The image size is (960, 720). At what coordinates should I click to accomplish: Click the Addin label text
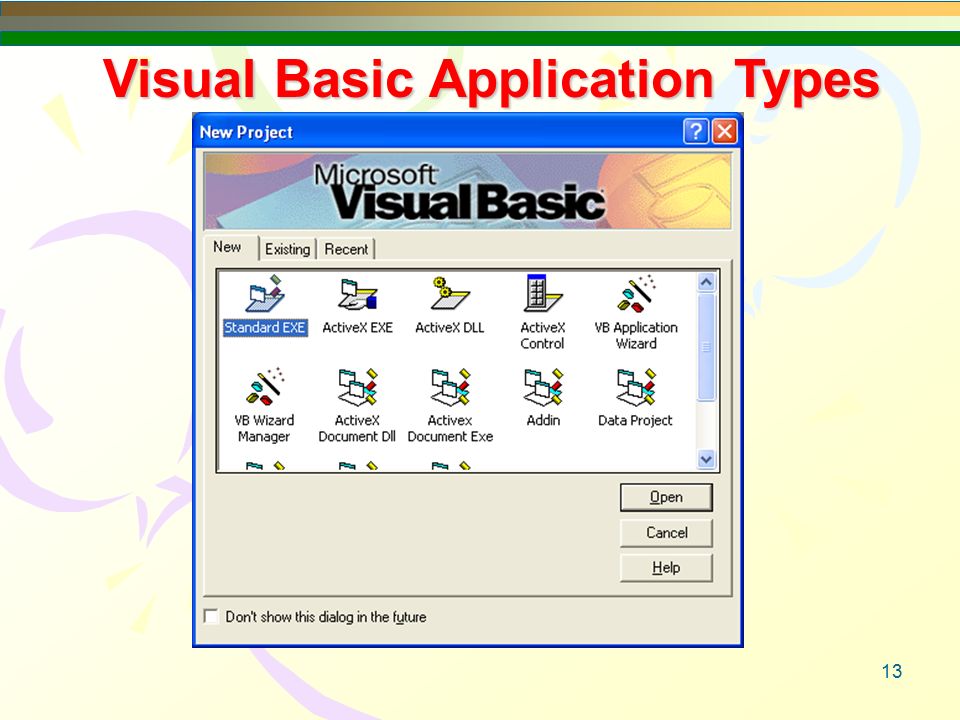click(x=543, y=421)
